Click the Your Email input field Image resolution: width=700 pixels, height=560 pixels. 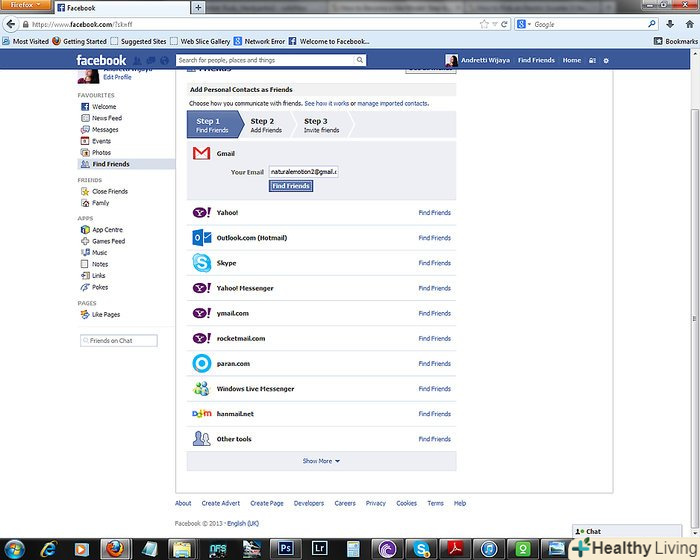coord(303,171)
